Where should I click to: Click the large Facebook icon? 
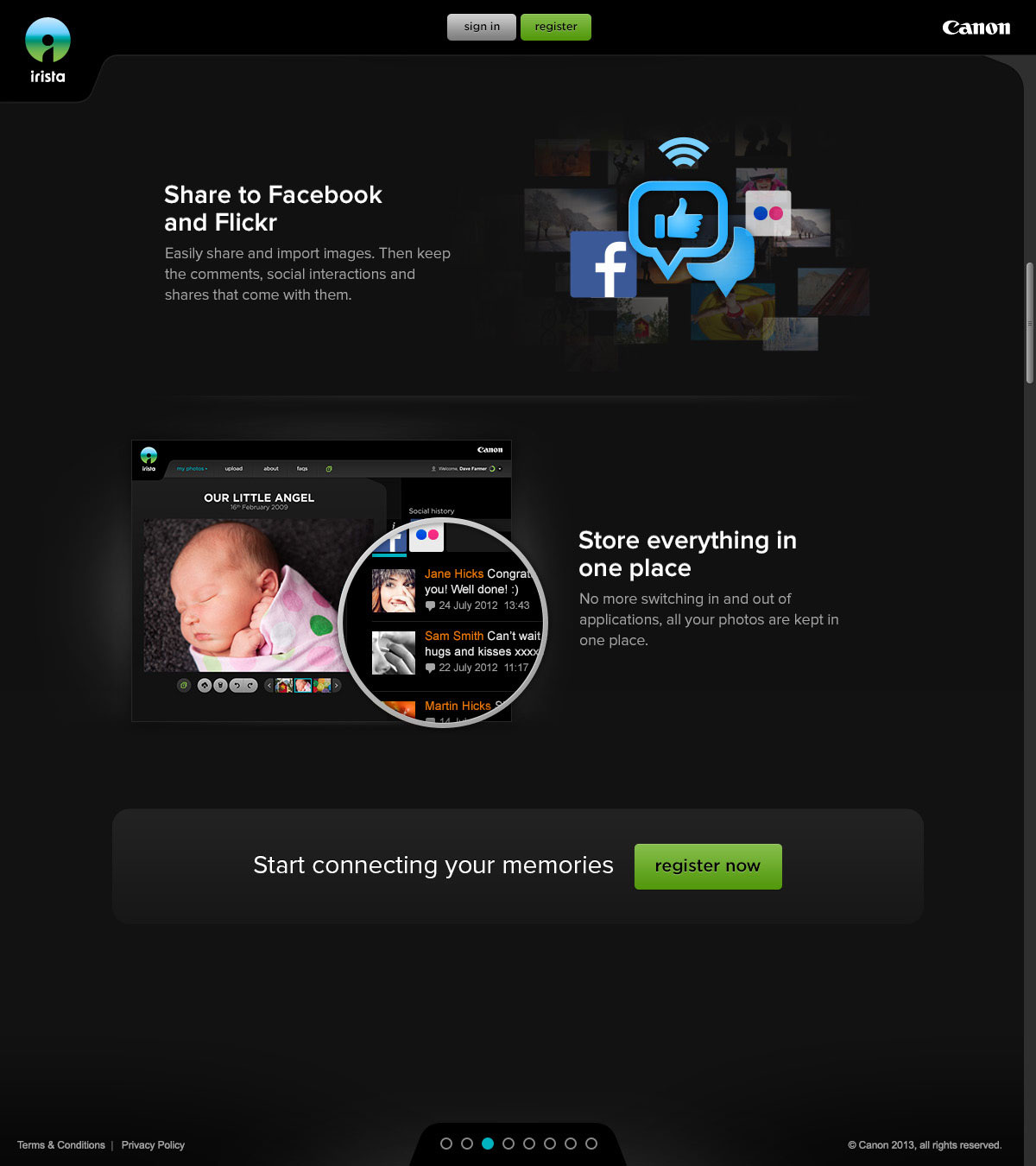603,264
